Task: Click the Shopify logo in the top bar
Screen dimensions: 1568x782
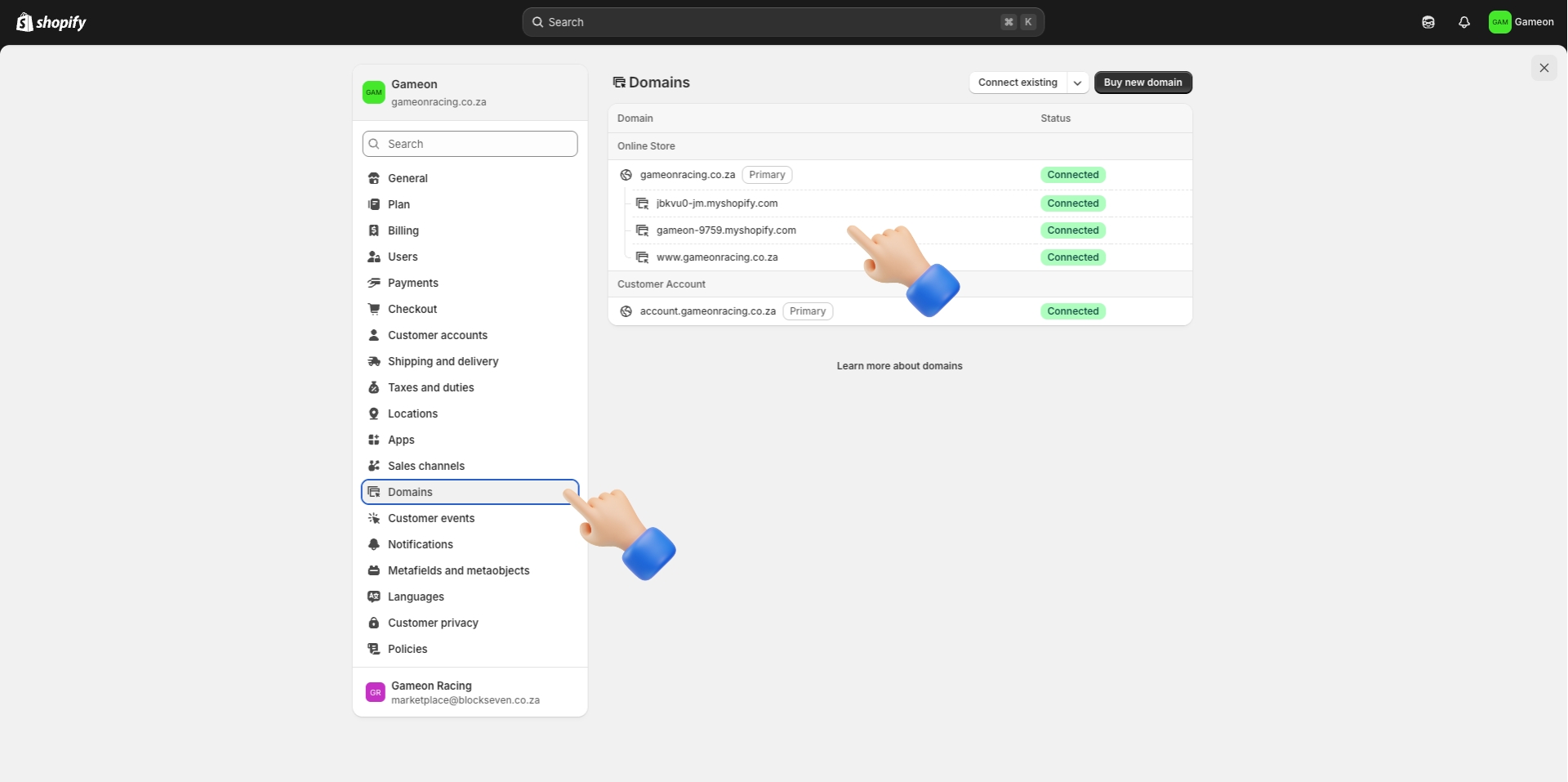Action: click(51, 22)
